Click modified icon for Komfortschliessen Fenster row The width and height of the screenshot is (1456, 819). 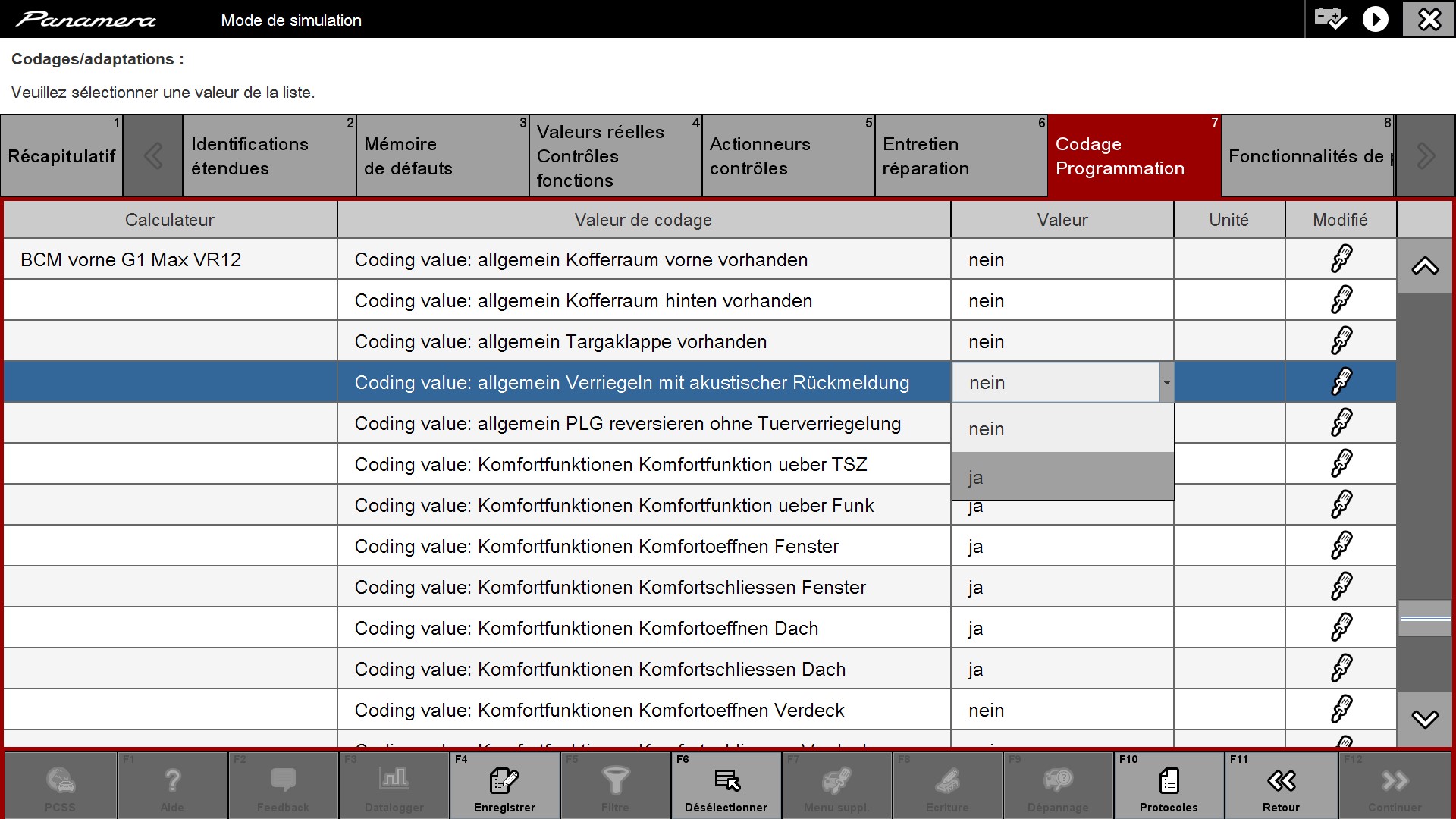(x=1341, y=587)
